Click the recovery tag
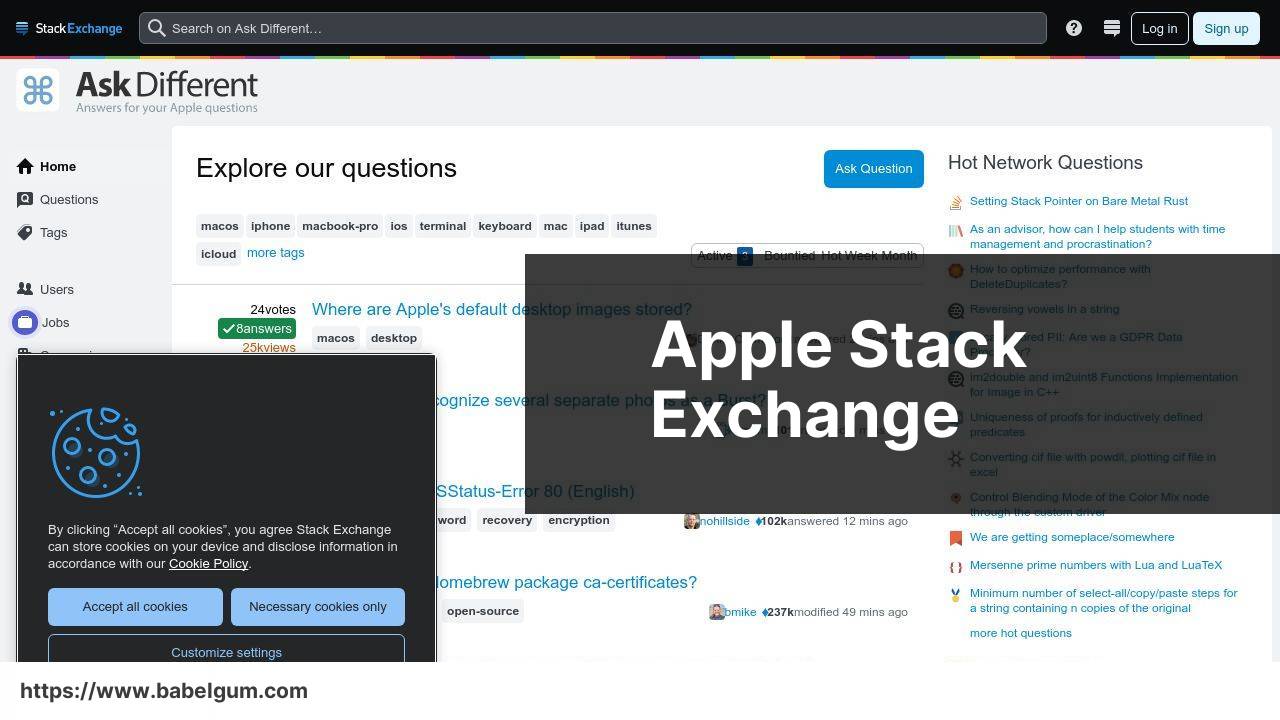Image resolution: width=1280 pixels, height=720 pixels. (507, 520)
